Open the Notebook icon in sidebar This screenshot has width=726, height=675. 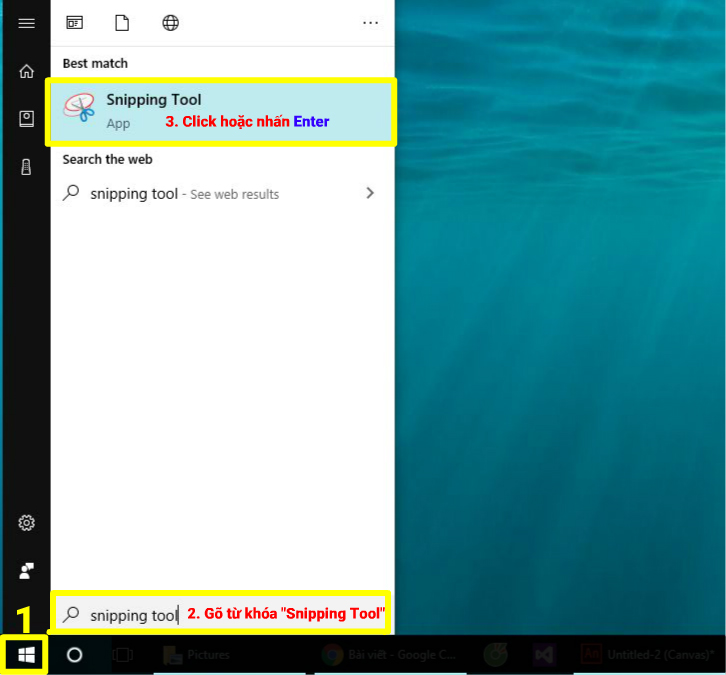coord(26,119)
